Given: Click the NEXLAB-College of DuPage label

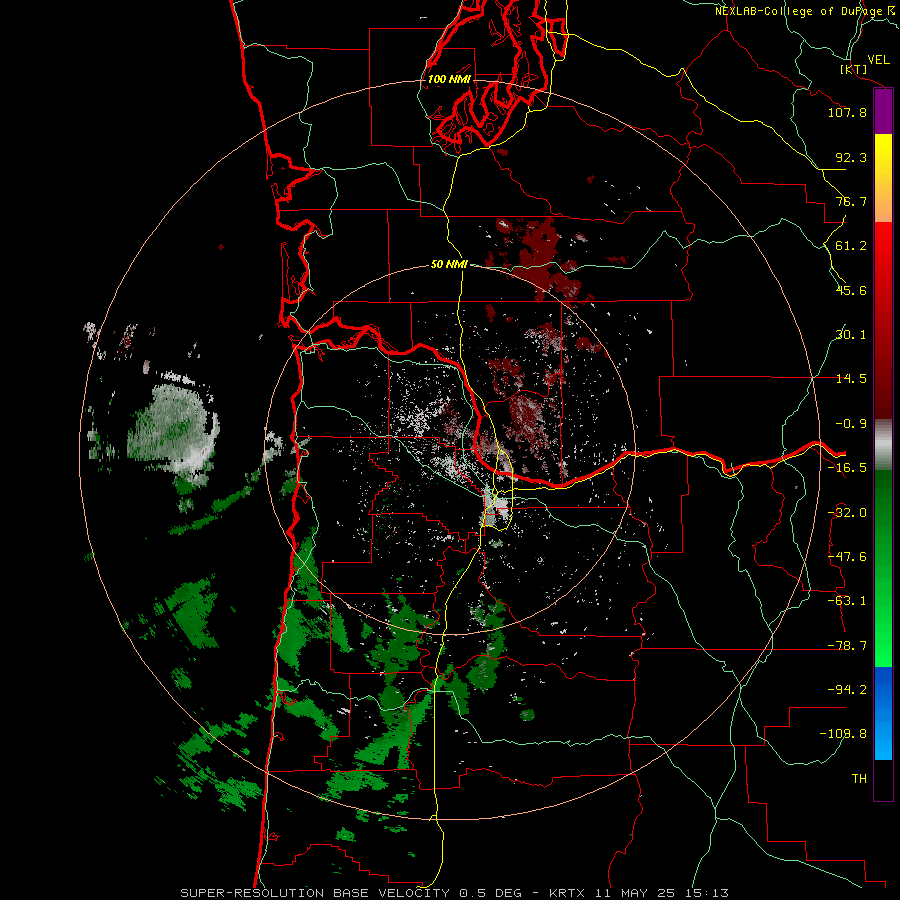Looking at the screenshot, I should click(805, 11).
